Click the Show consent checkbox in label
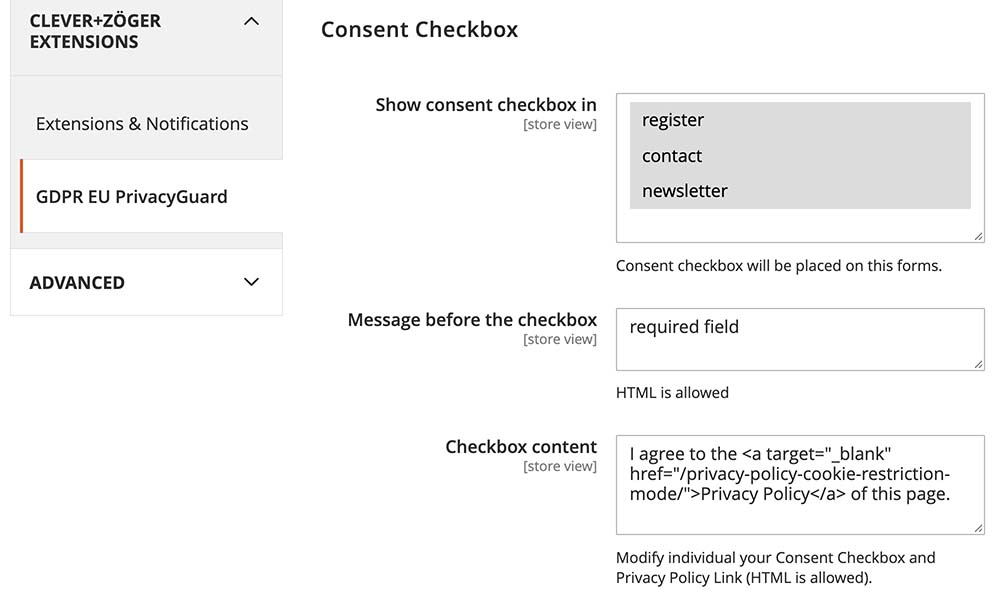Screen dimensions: 1000x600 coord(486,105)
